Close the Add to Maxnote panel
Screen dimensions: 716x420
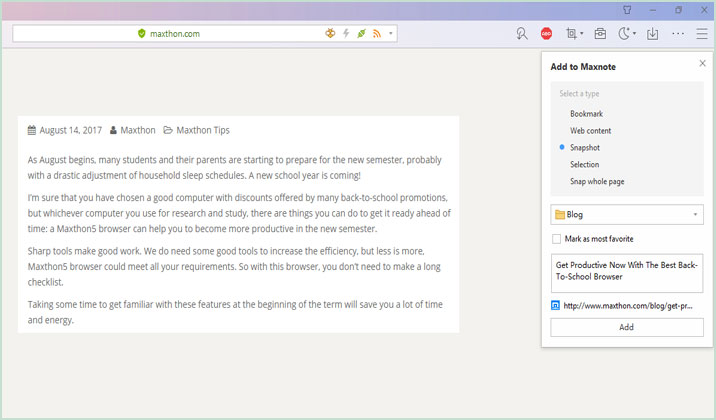coord(702,63)
